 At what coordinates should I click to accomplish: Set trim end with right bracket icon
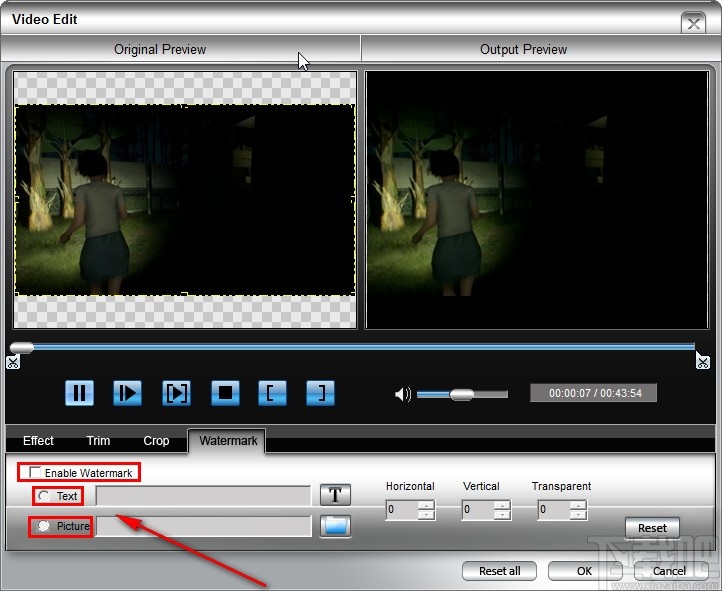point(320,393)
